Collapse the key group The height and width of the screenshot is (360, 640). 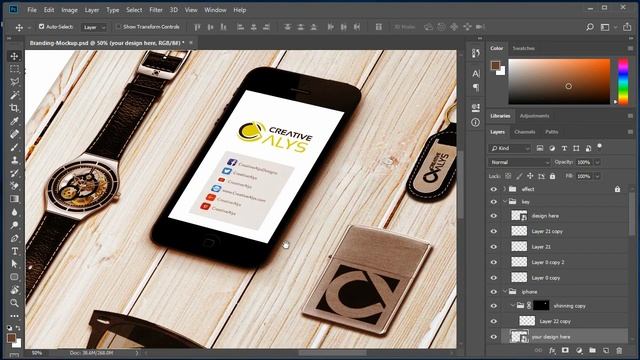(504, 202)
